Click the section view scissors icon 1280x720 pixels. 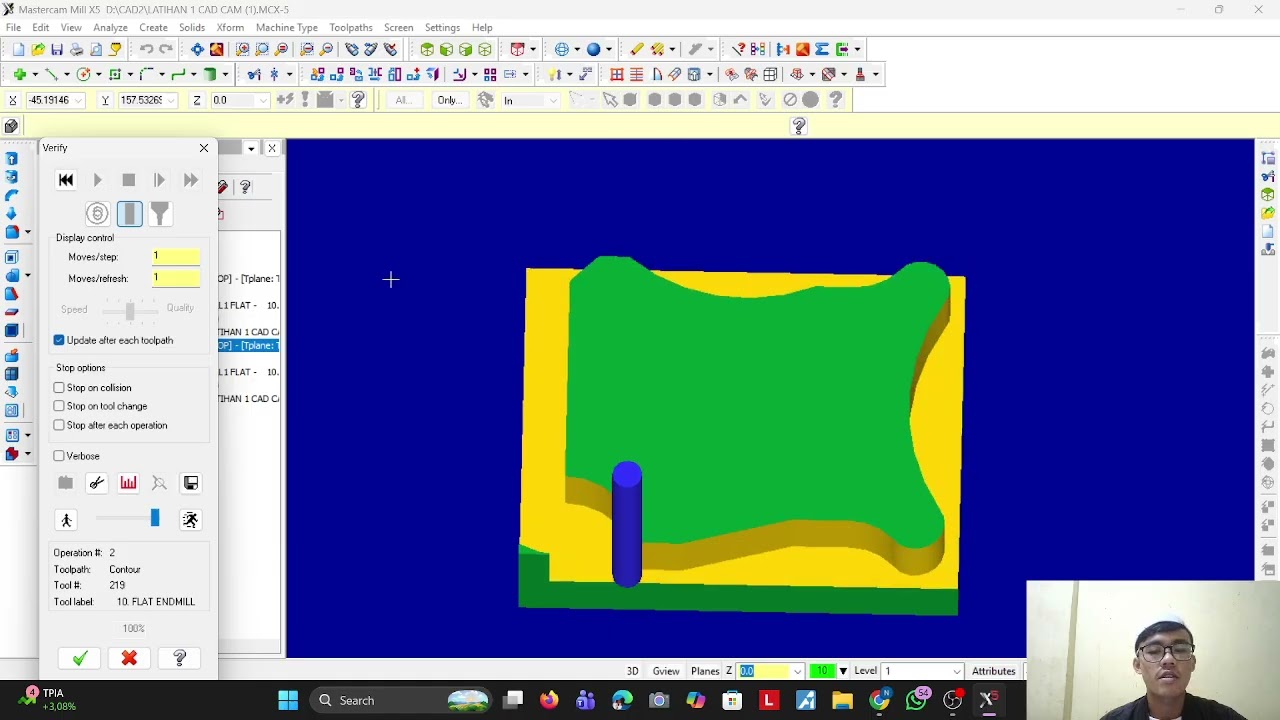click(97, 483)
